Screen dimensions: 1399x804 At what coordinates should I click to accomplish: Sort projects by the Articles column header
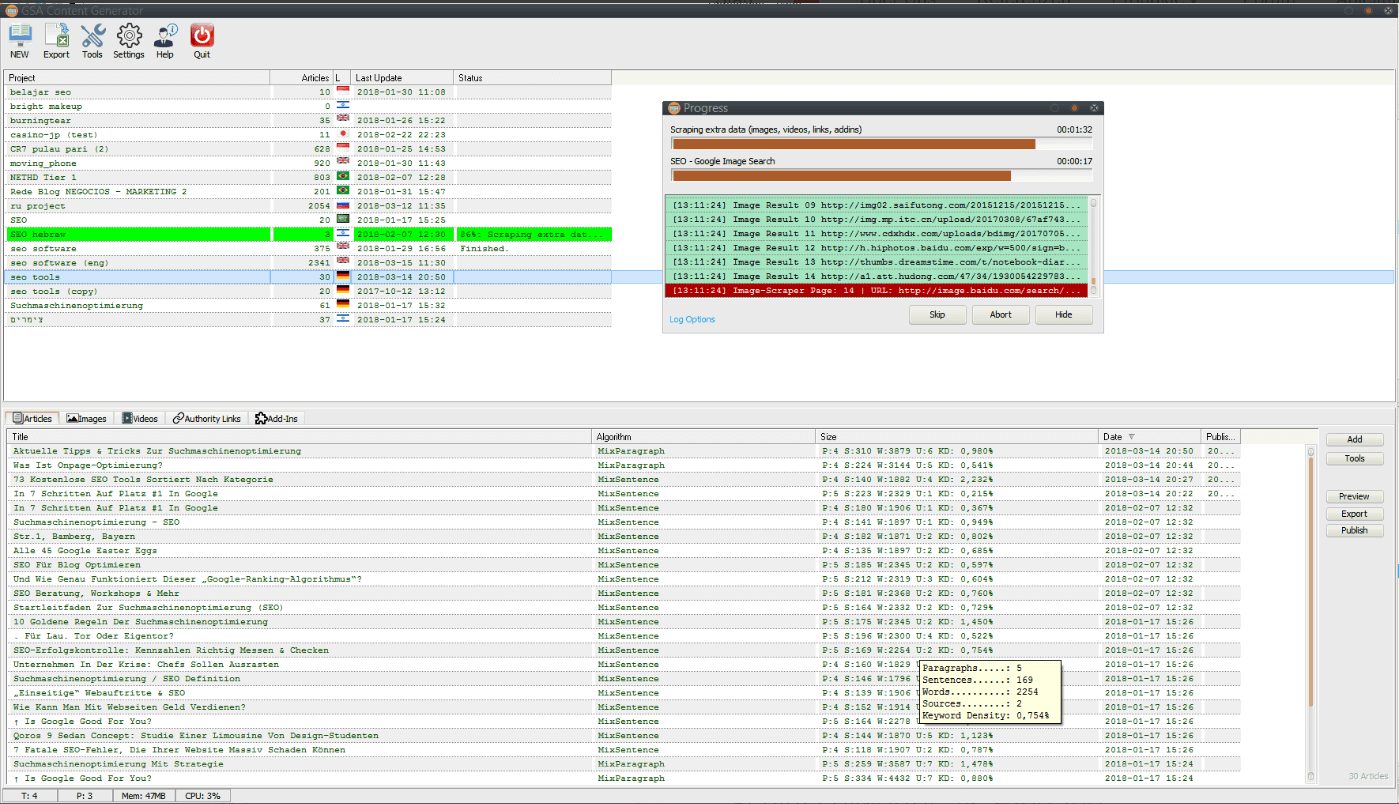[x=301, y=77]
